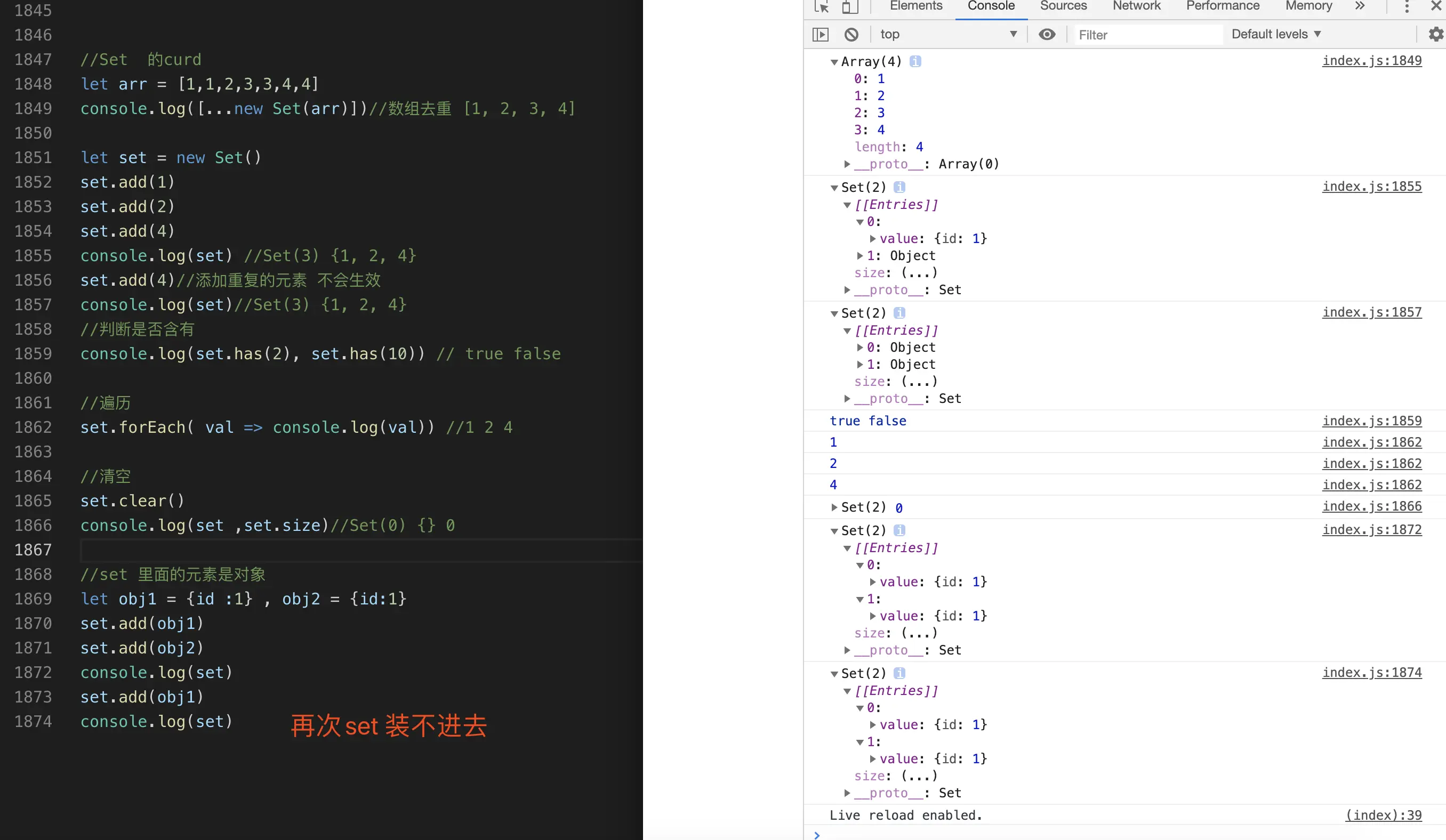Go to the Network tab

[x=1136, y=6]
